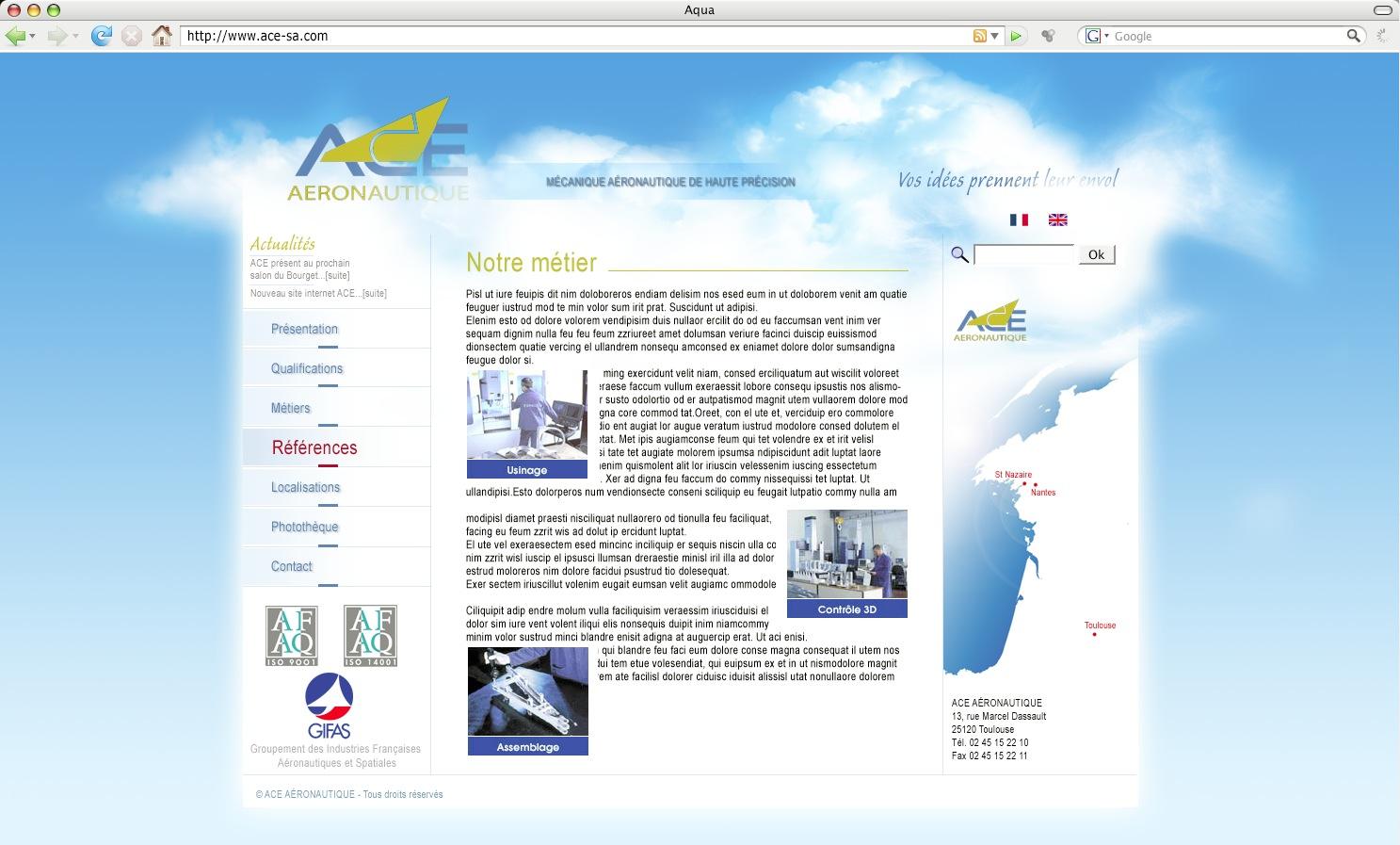Go to the browser Home icon
This screenshot has height=845, width=1400.
[162, 36]
